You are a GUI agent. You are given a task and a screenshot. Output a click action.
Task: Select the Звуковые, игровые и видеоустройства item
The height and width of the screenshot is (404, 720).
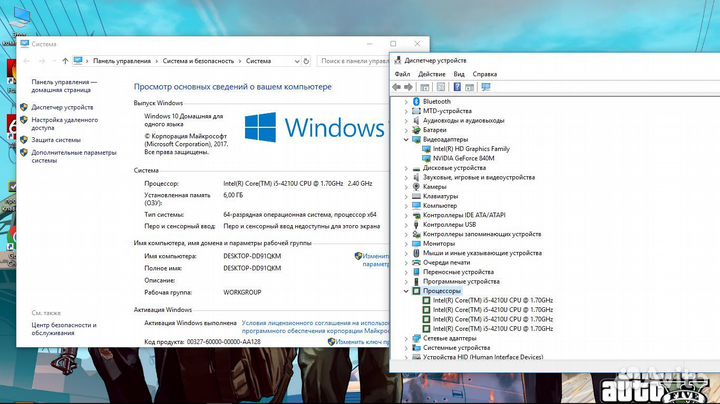478,177
